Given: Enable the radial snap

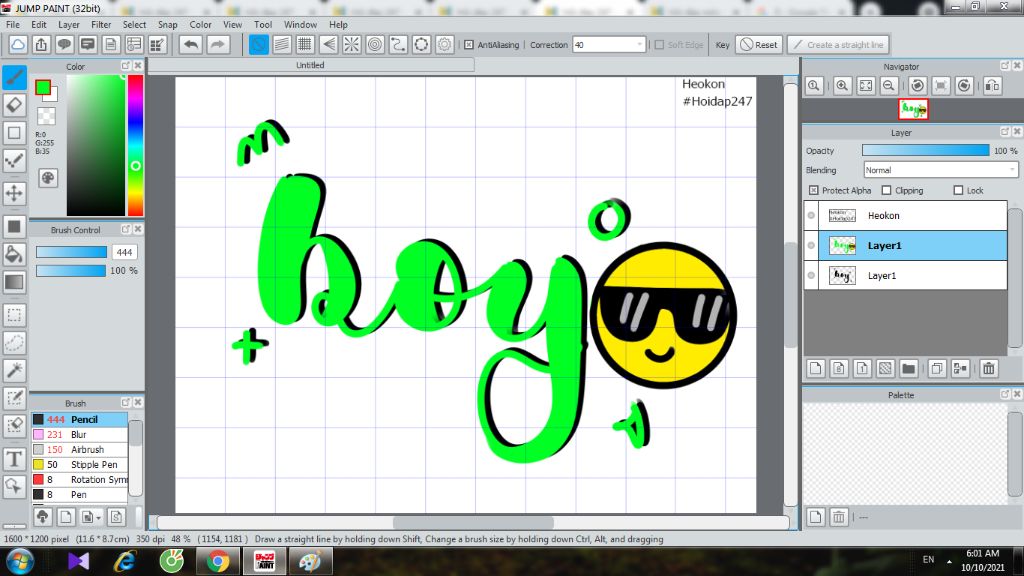Looking at the screenshot, I should coord(351,44).
